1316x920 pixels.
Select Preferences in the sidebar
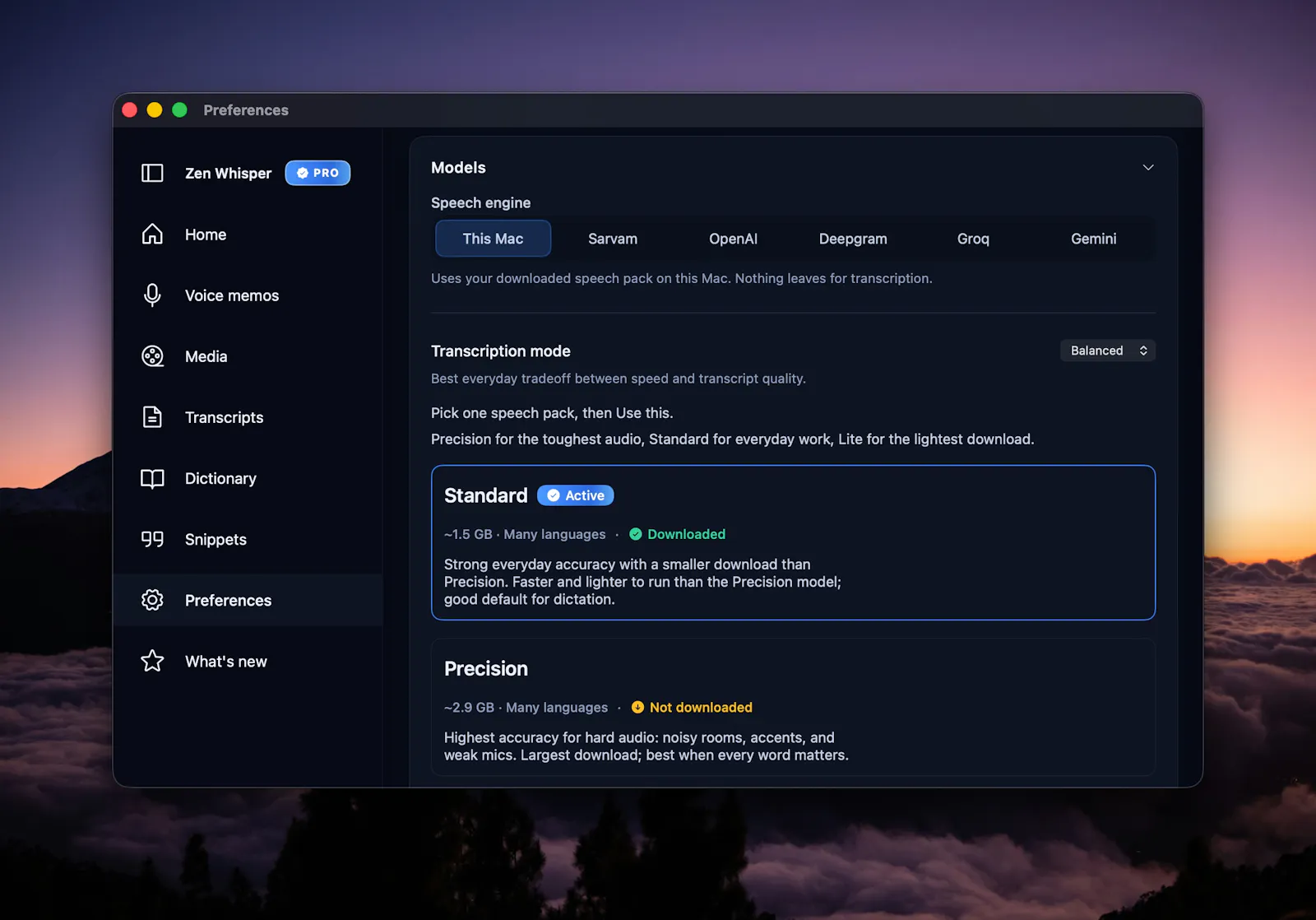248,600
